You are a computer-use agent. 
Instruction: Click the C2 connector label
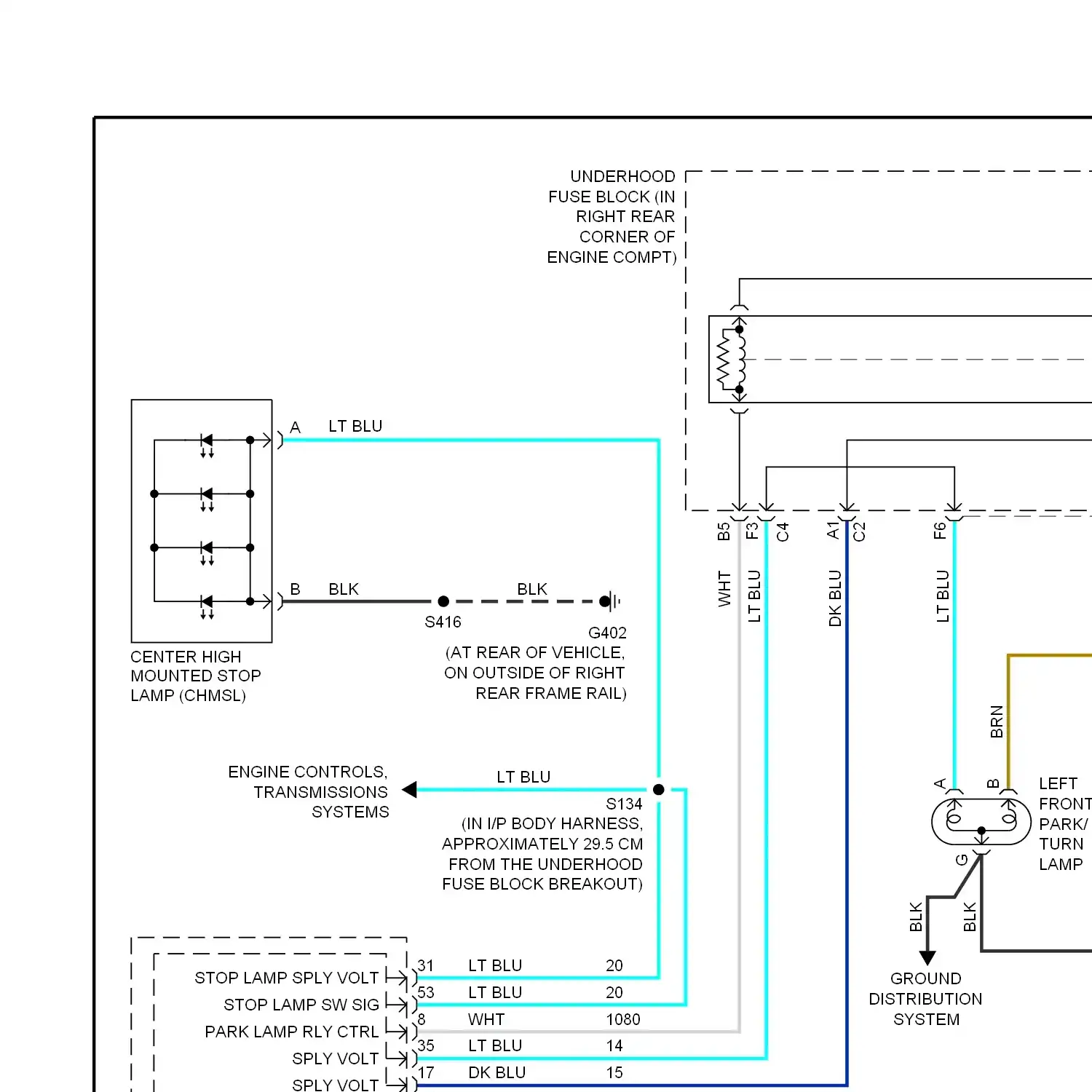click(x=859, y=532)
